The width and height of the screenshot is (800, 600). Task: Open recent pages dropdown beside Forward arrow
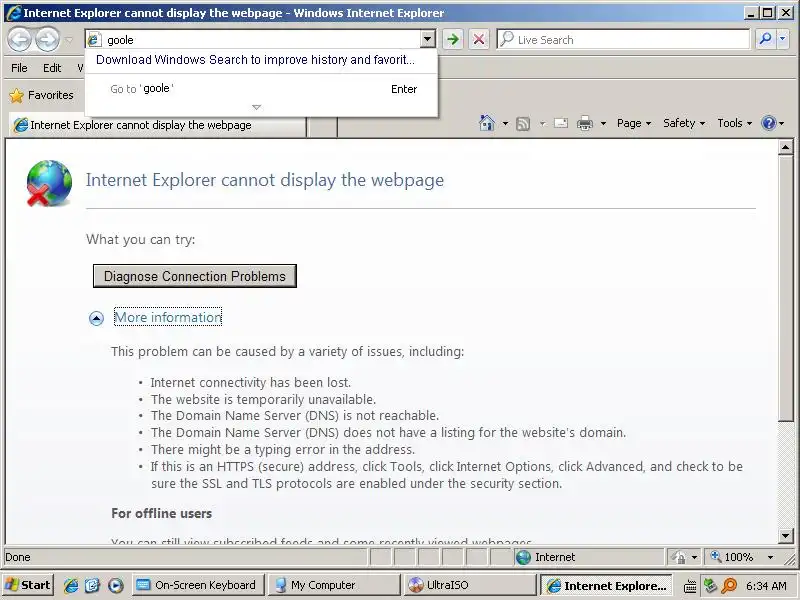(69, 39)
